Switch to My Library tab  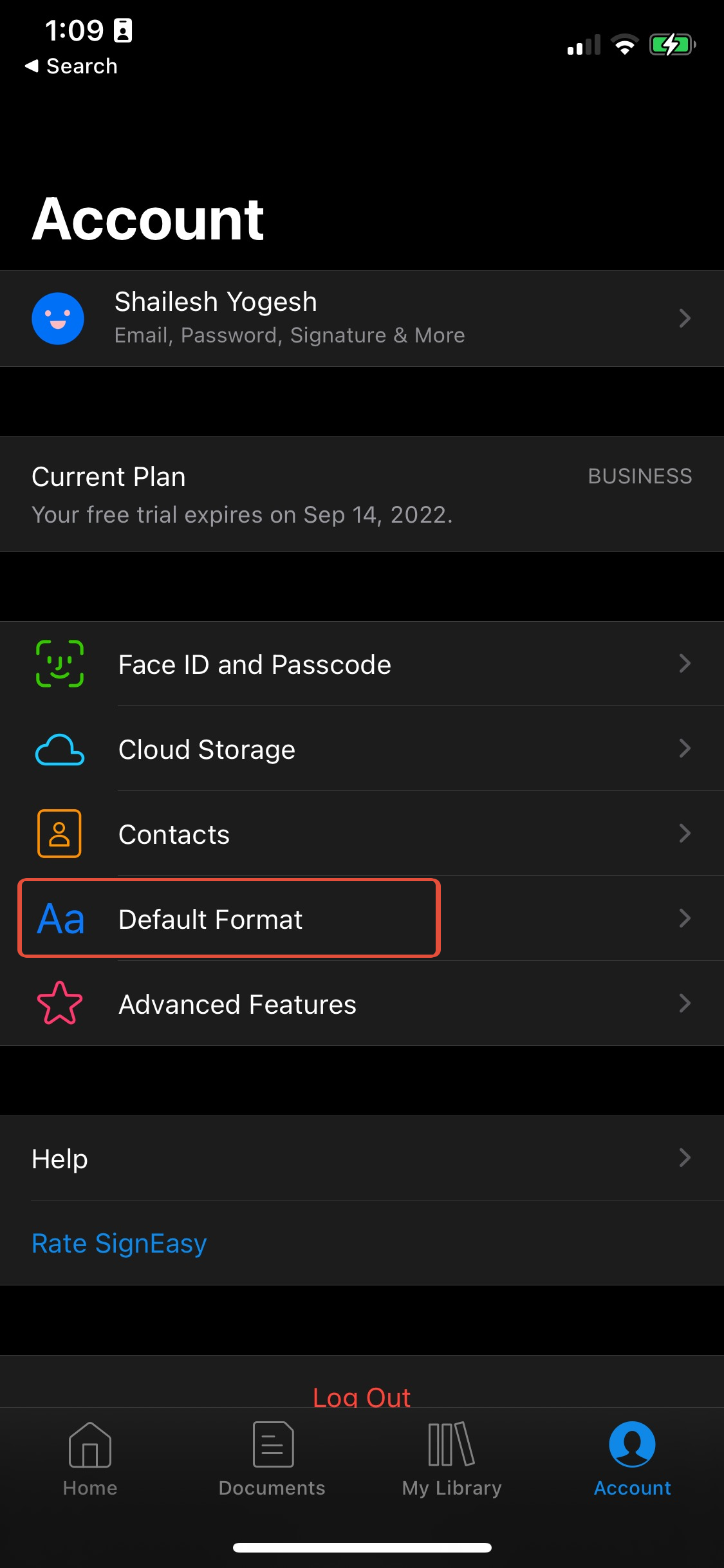[x=452, y=1459]
